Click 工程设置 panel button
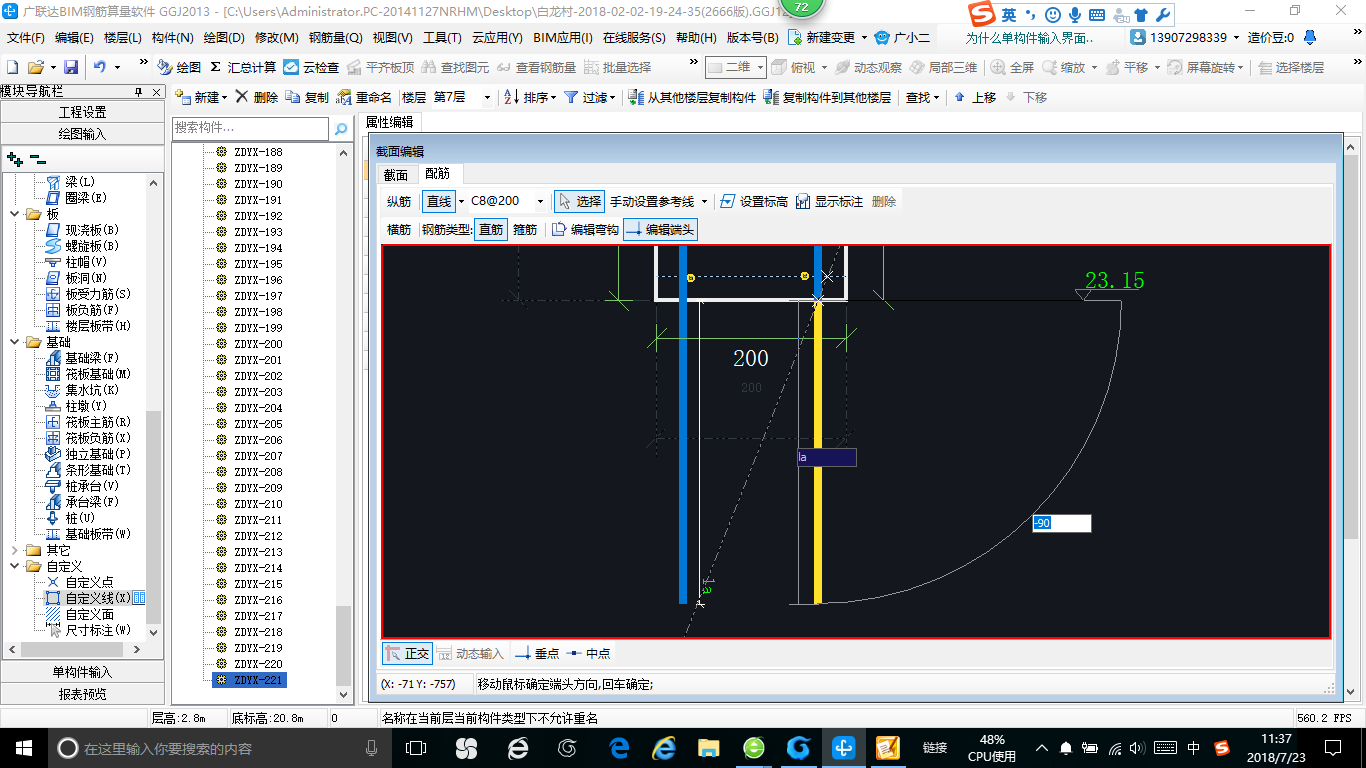 82,112
